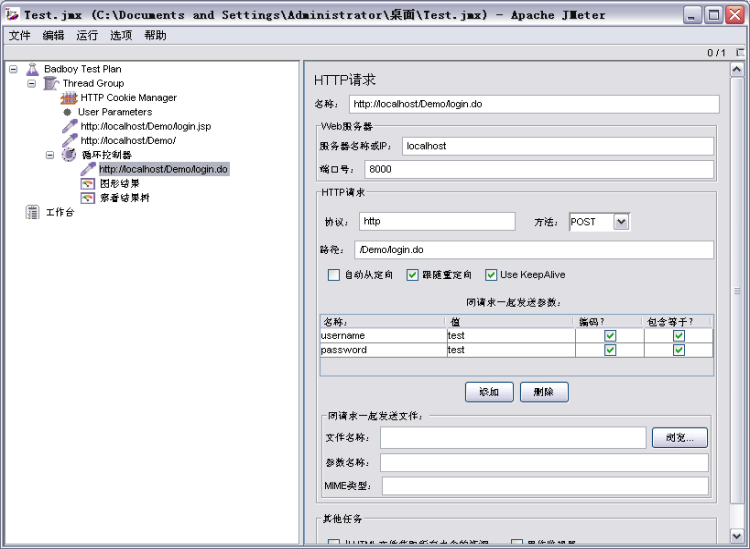
Task: Click the 0 / 1 thread counter
Action: pyautogui.click(x=716, y=53)
